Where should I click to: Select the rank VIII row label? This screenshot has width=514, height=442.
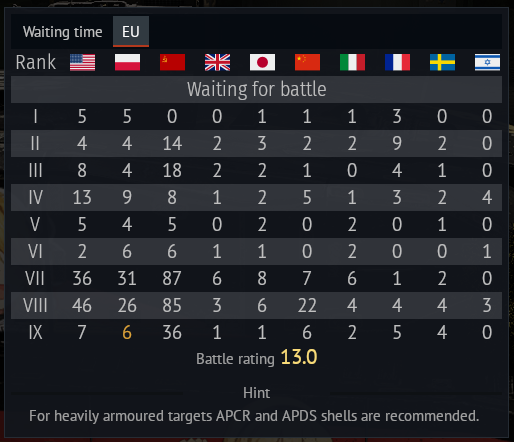pos(35,305)
